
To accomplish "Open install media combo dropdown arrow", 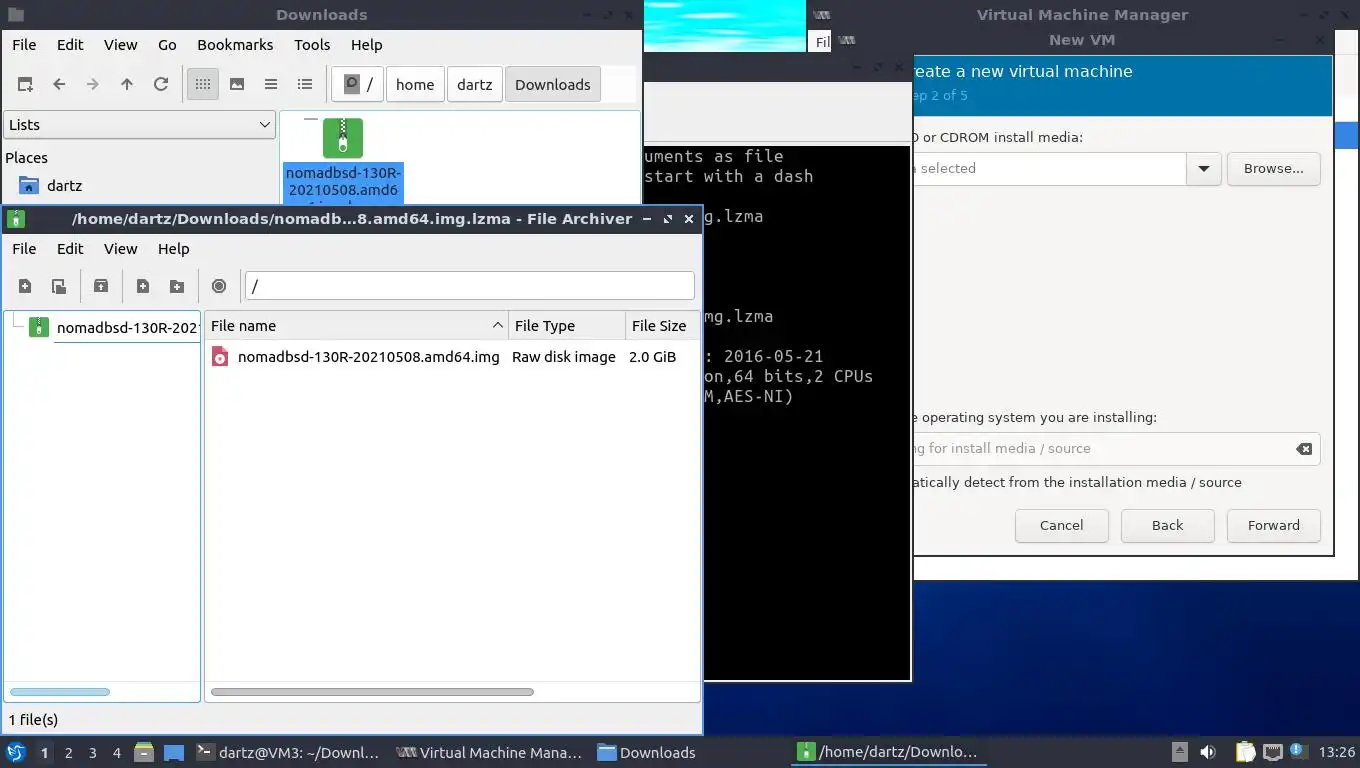I will pos(1204,169).
